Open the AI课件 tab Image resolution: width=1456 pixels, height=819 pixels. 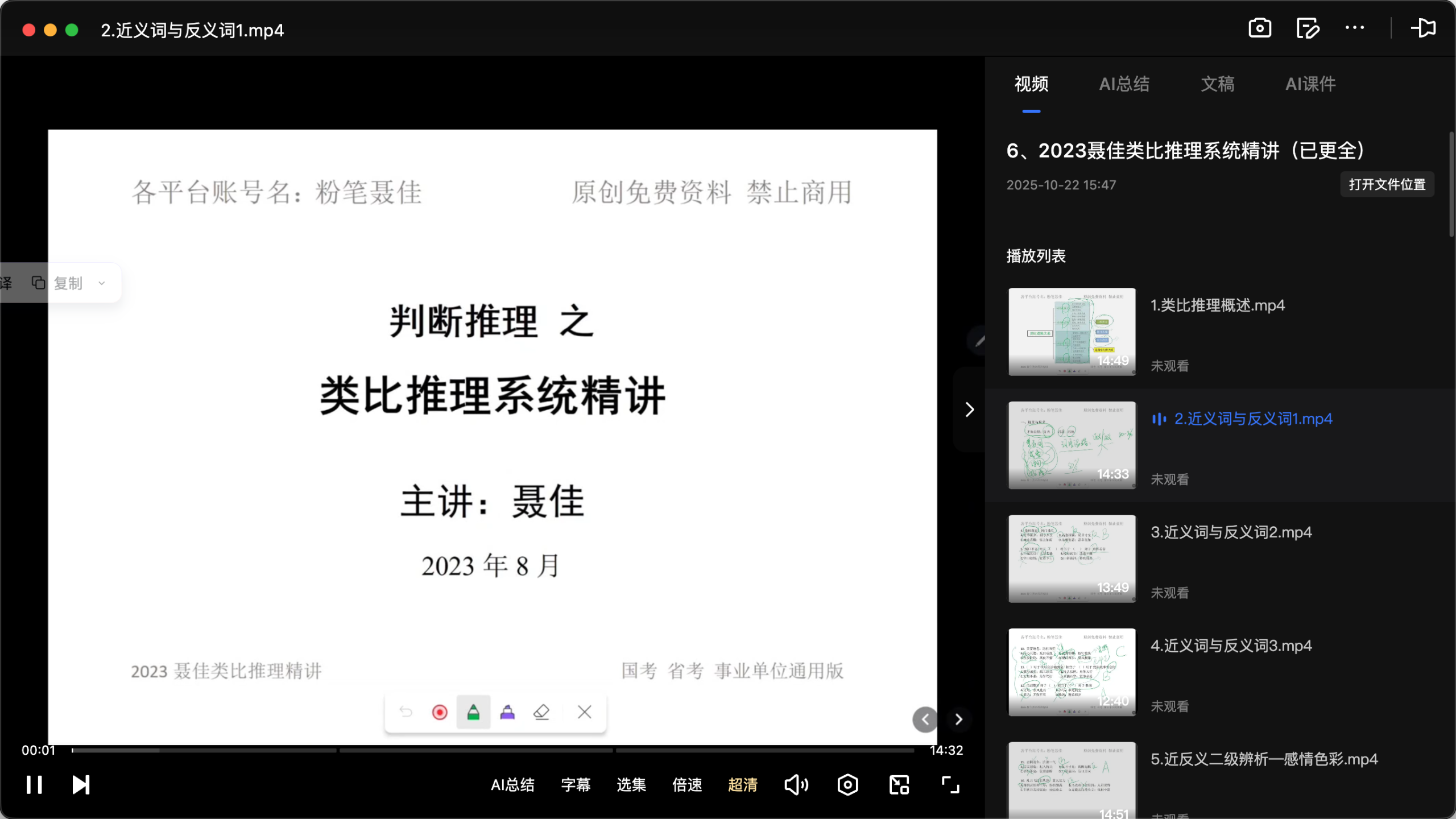[x=1311, y=84]
